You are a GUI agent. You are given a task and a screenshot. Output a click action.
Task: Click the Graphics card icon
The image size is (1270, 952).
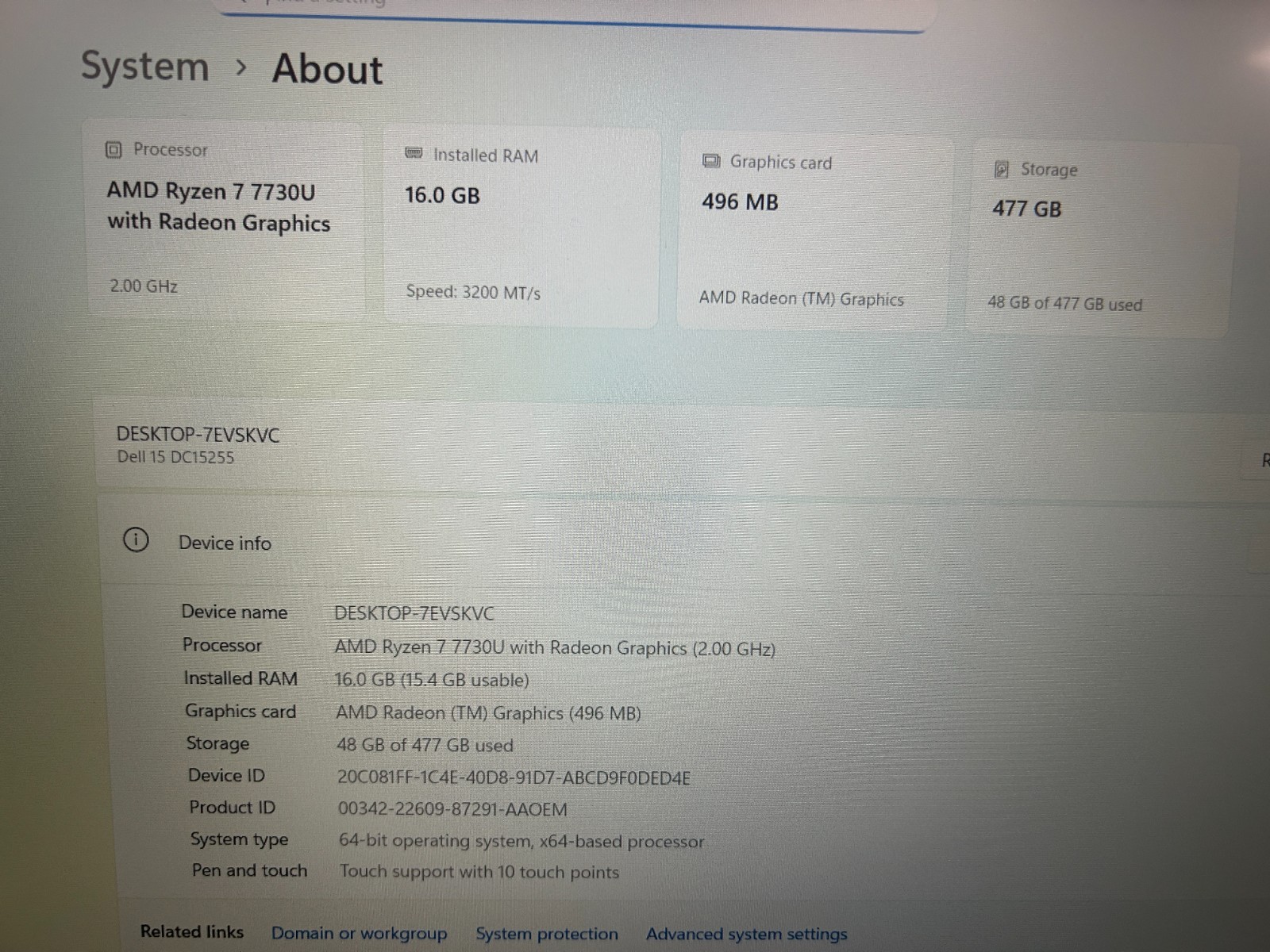pyautogui.click(x=711, y=161)
